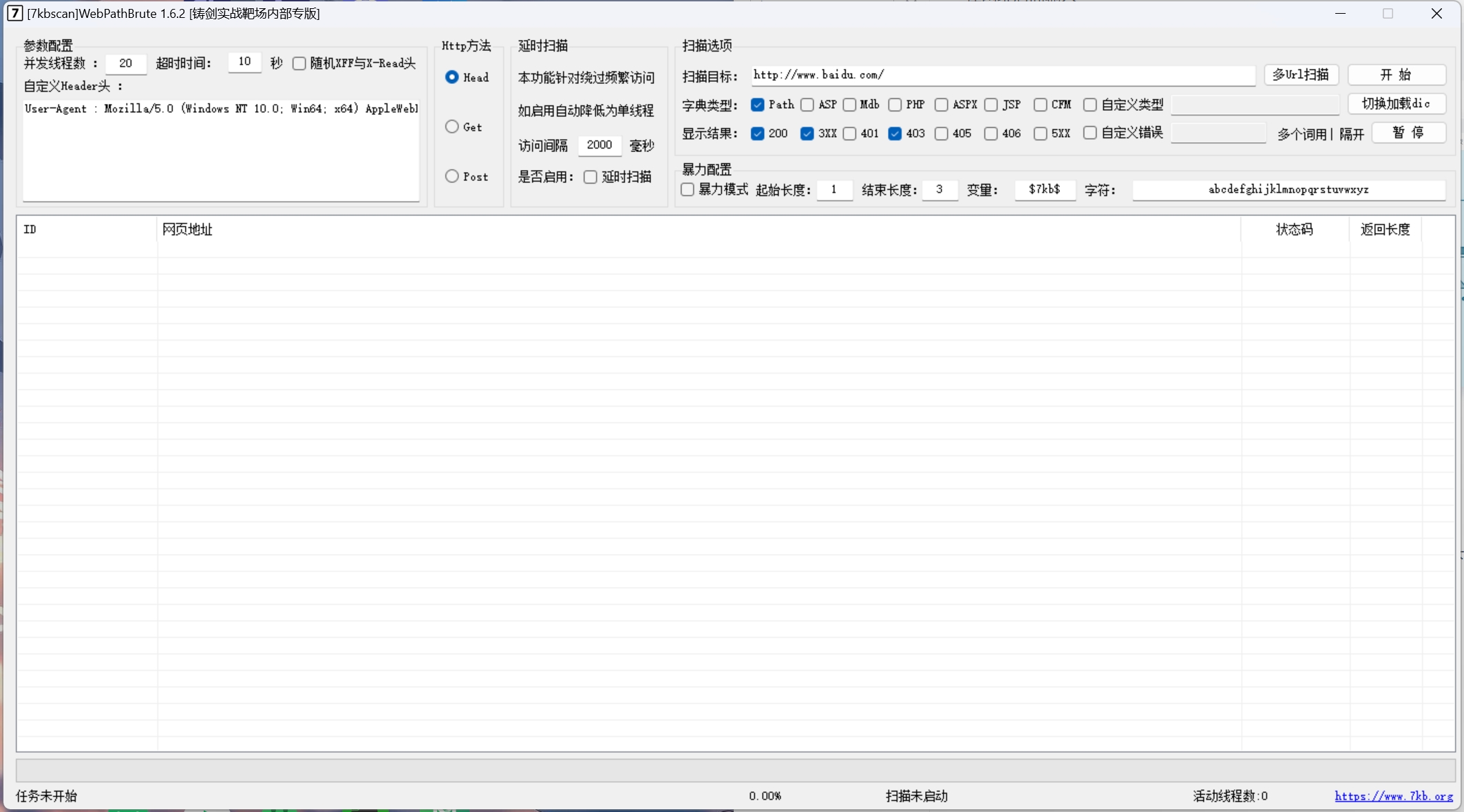Image resolution: width=1464 pixels, height=812 pixels.
Task: Click the scan target URL field
Action: (x=1002, y=75)
